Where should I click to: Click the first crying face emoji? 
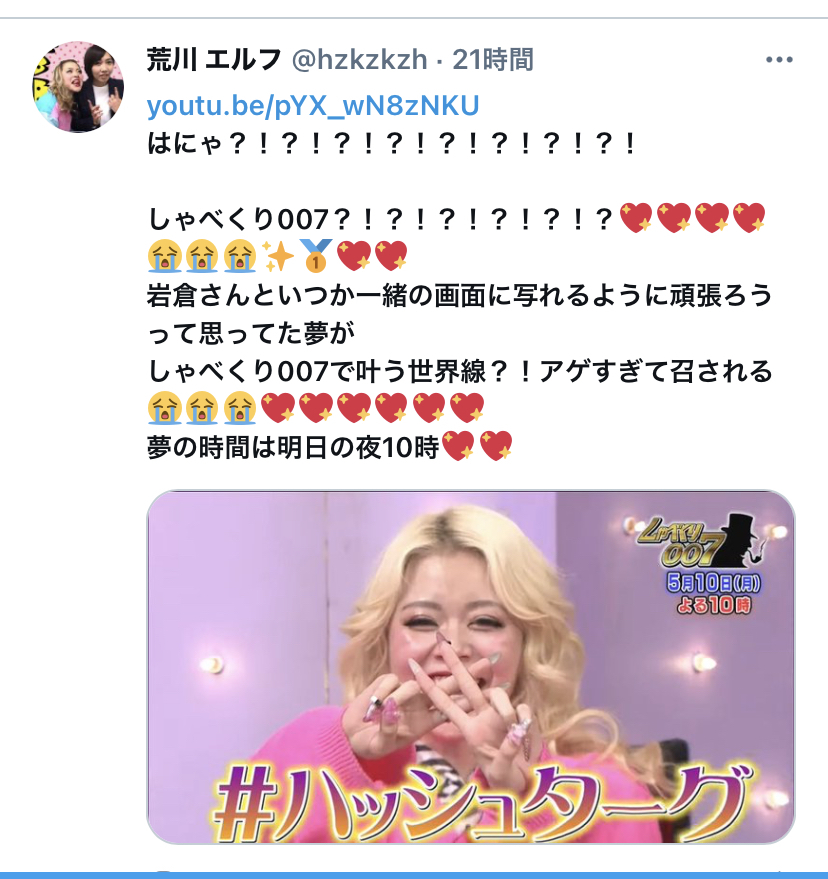point(164,256)
